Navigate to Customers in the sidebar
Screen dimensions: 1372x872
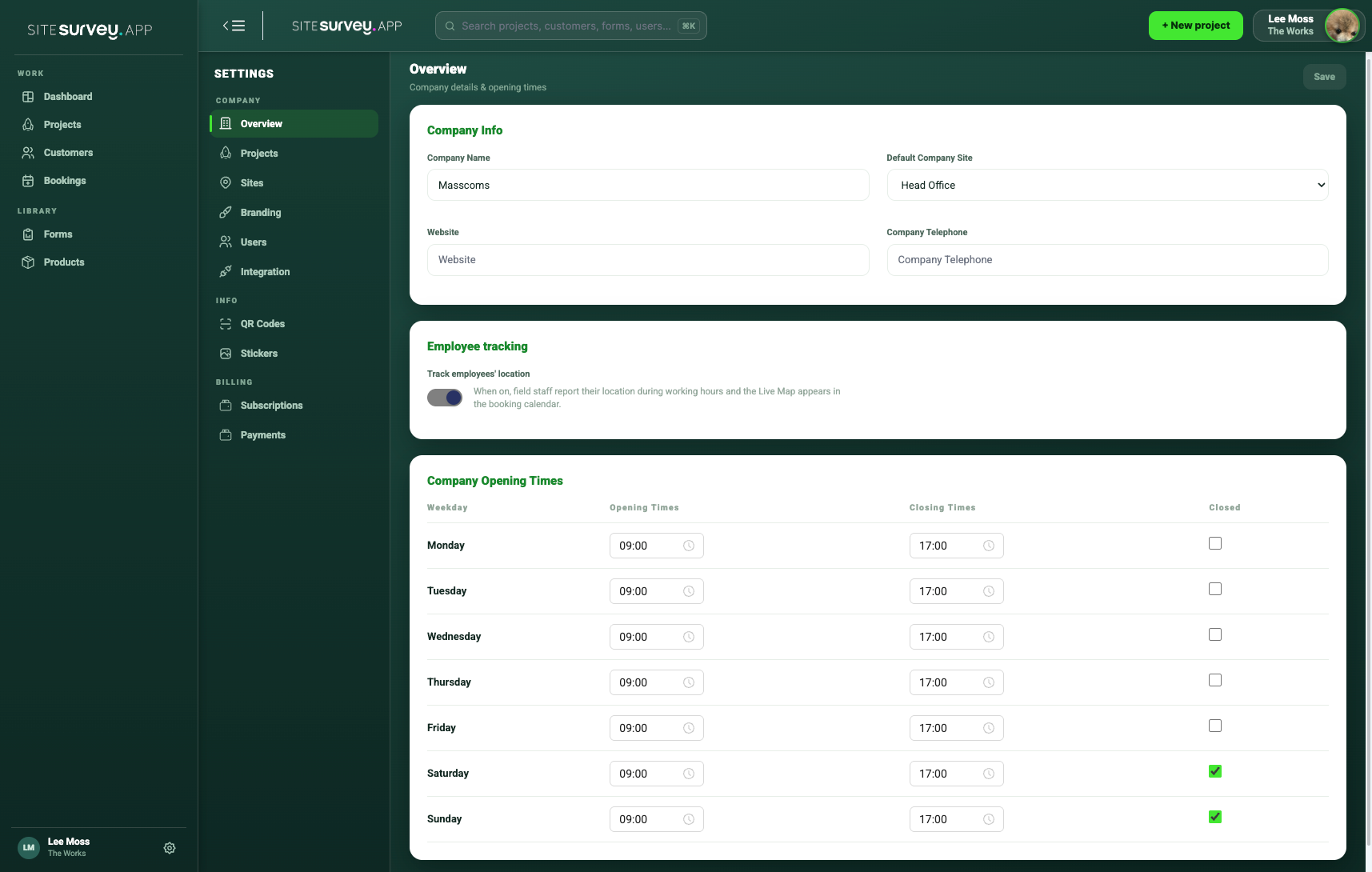click(x=98, y=153)
